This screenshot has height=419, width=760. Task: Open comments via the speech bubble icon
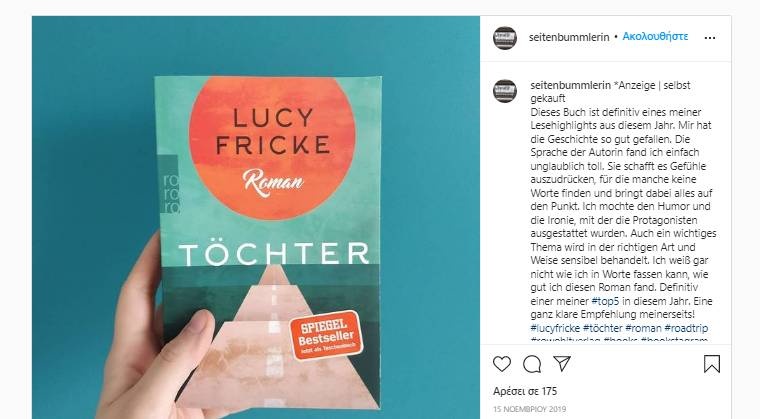[532, 364]
